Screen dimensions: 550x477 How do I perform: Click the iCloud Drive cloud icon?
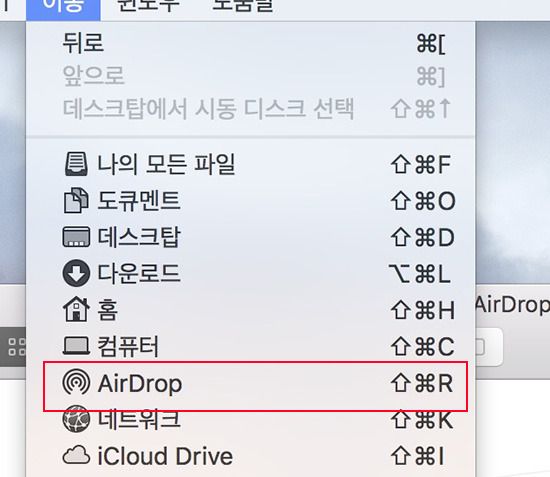pos(76,455)
